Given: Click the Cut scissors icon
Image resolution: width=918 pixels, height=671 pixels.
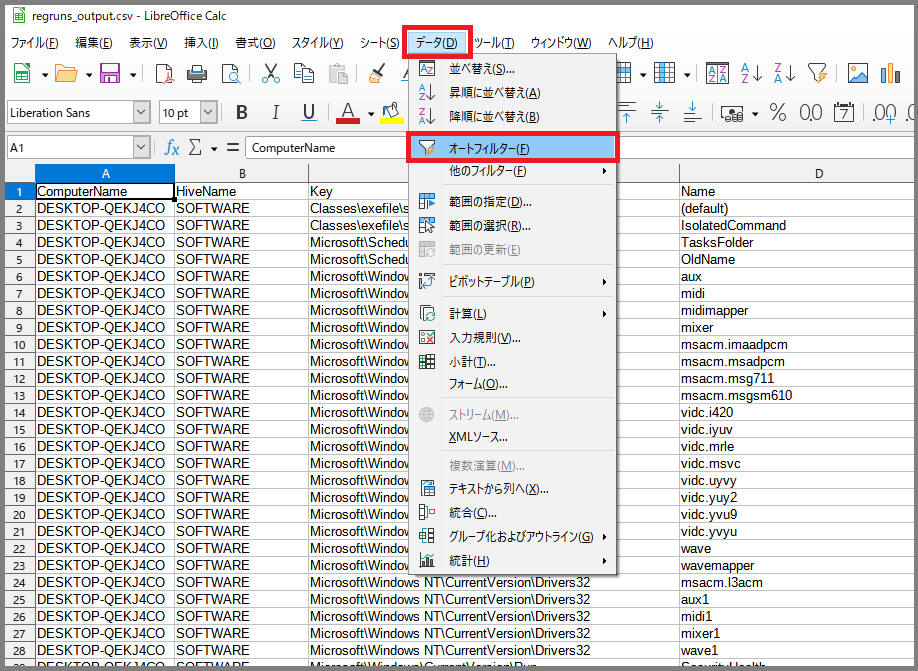Looking at the screenshot, I should pyautogui.click(x=270, y=74).
